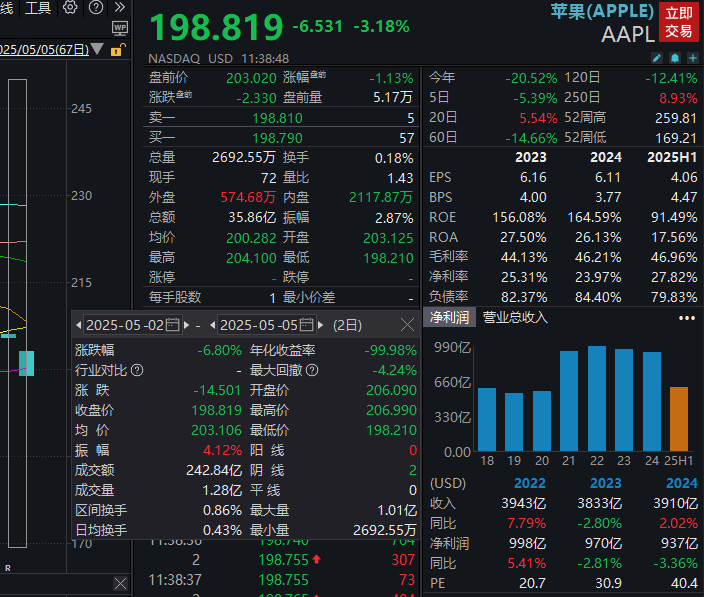This screenshot has height=597, width=704.
Task: Click the 最高 value 204.100
Action: 251,259
